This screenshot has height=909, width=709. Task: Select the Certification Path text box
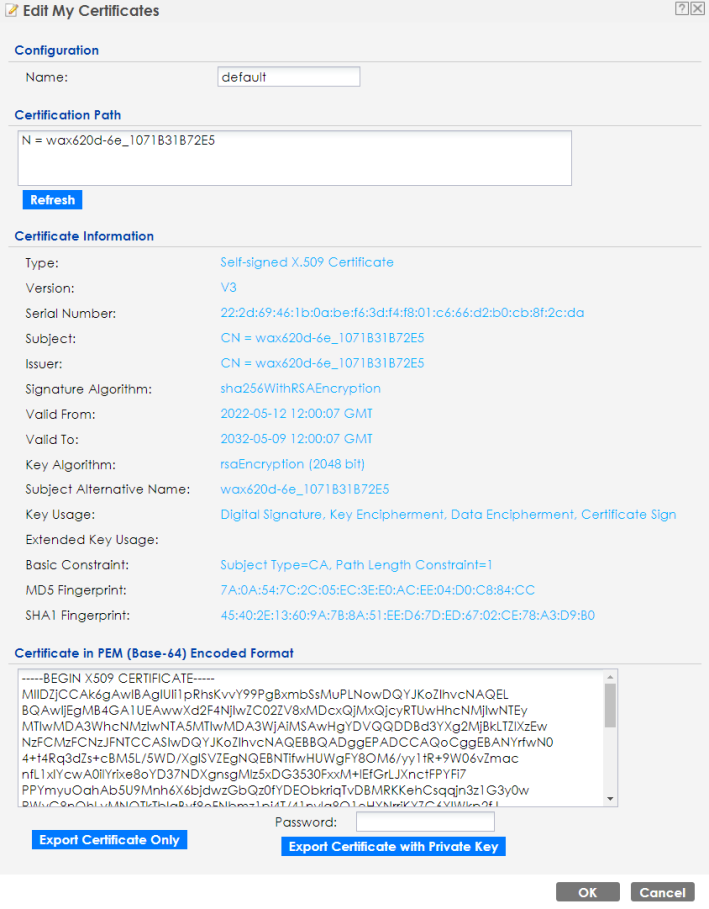(x=295, y=158)
